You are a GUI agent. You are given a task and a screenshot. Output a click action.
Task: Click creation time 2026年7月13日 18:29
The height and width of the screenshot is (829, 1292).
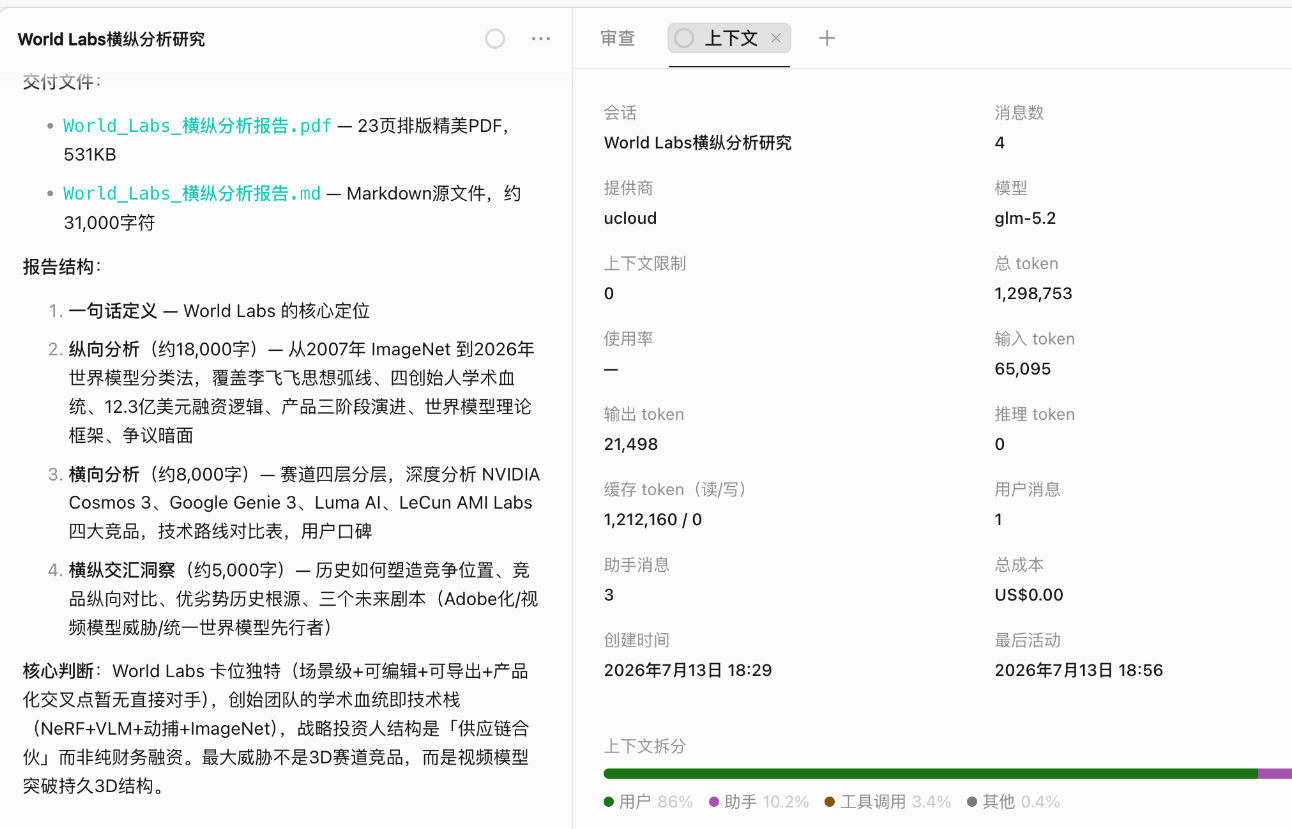pyautogui.click(x=688, y=670)
